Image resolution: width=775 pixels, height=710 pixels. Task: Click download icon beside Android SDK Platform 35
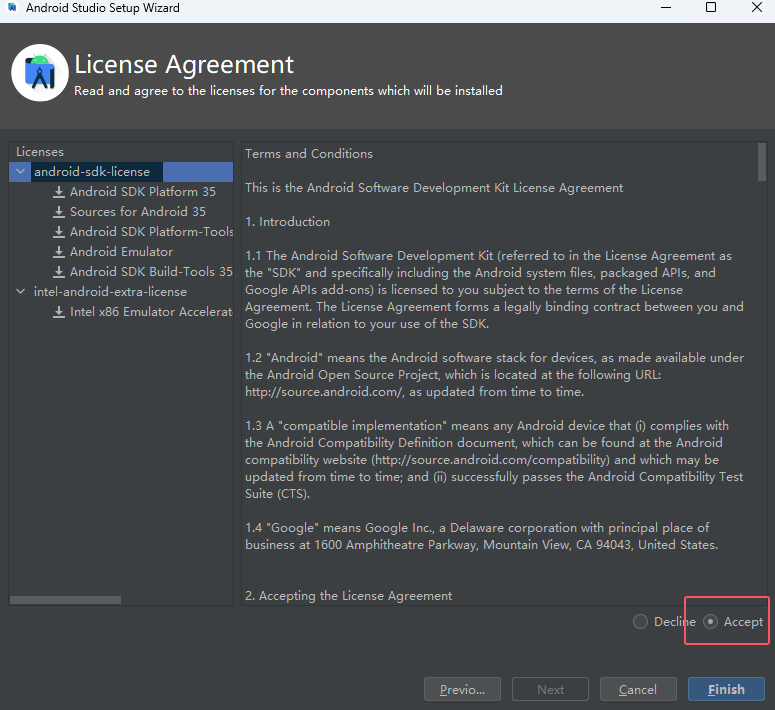(x=59, y=192)
